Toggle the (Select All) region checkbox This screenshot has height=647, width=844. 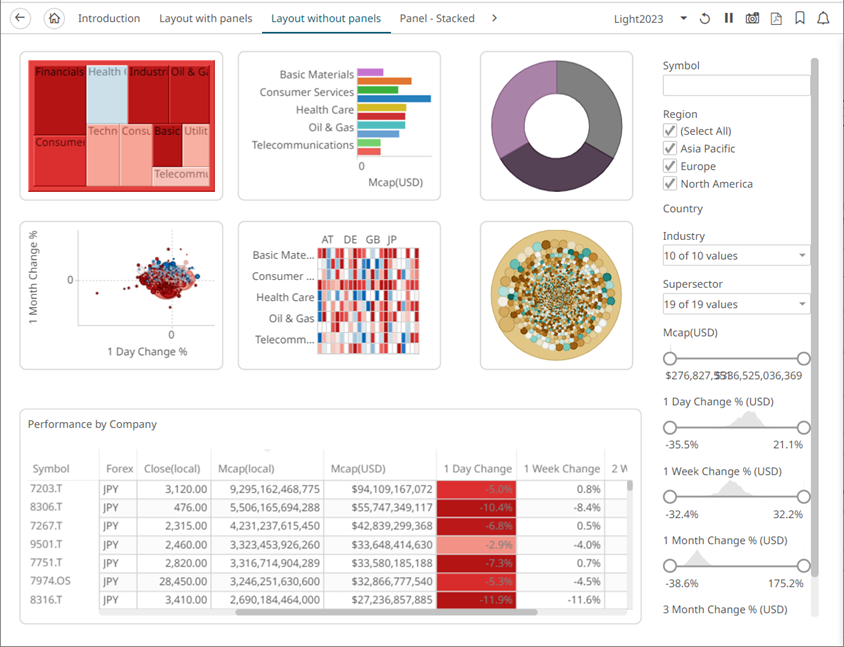click(x=670, y=131)
